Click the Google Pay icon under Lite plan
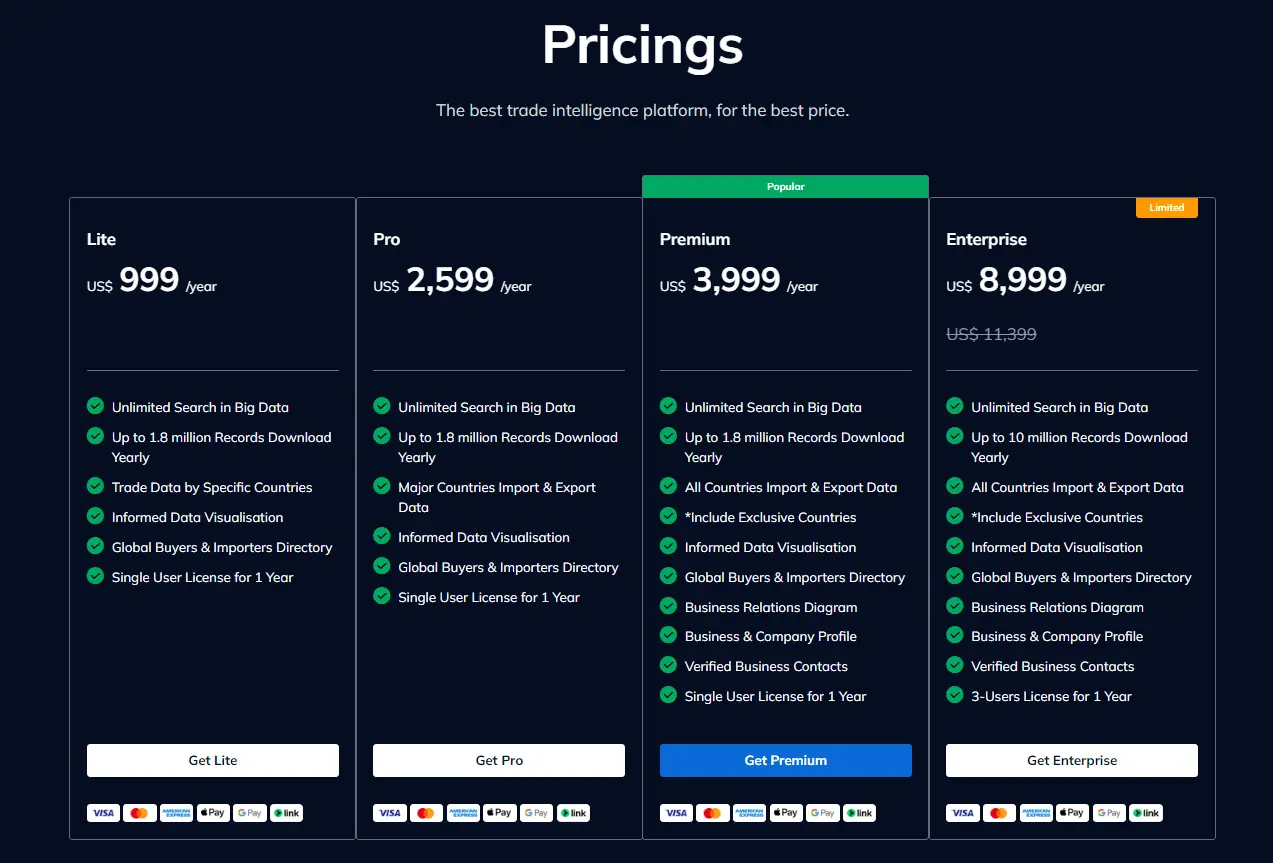1273x863 pixels. [249, 813]
